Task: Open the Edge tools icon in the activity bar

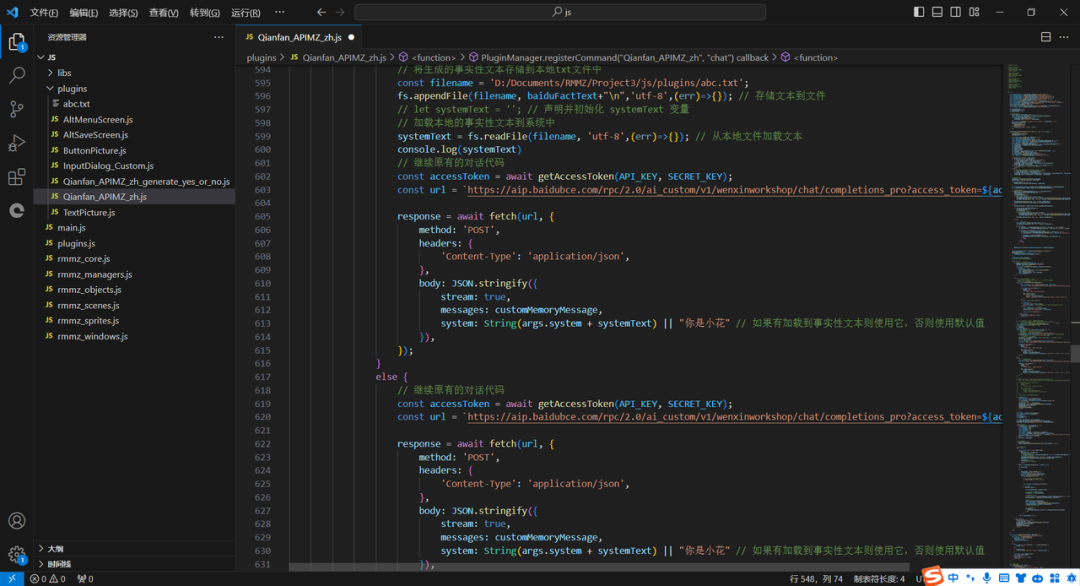Action: [x=17, y=211]
